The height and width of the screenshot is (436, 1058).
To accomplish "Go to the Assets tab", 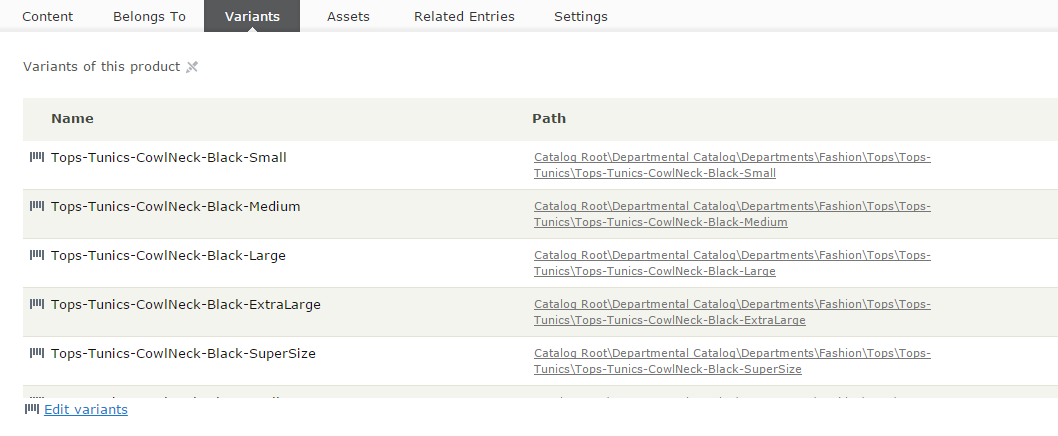I will [348, 17].
